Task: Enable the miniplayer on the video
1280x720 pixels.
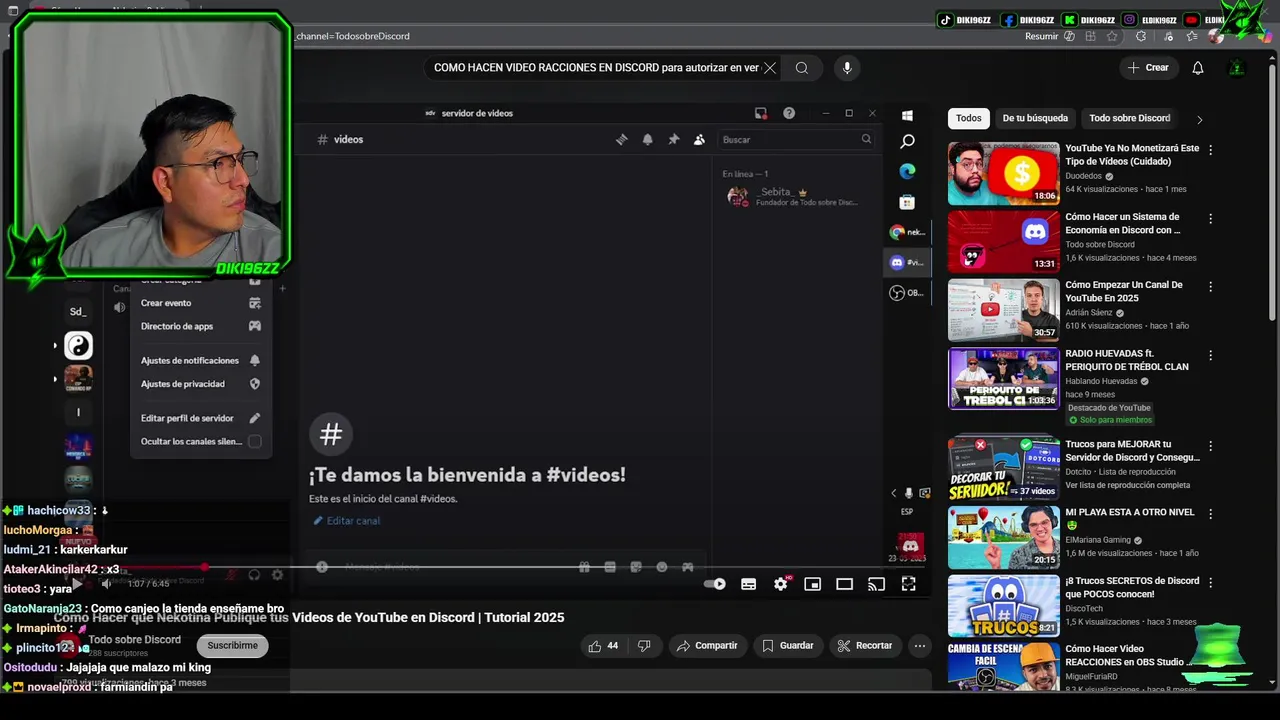Action: pyautogui.click(x=812, y=584)
